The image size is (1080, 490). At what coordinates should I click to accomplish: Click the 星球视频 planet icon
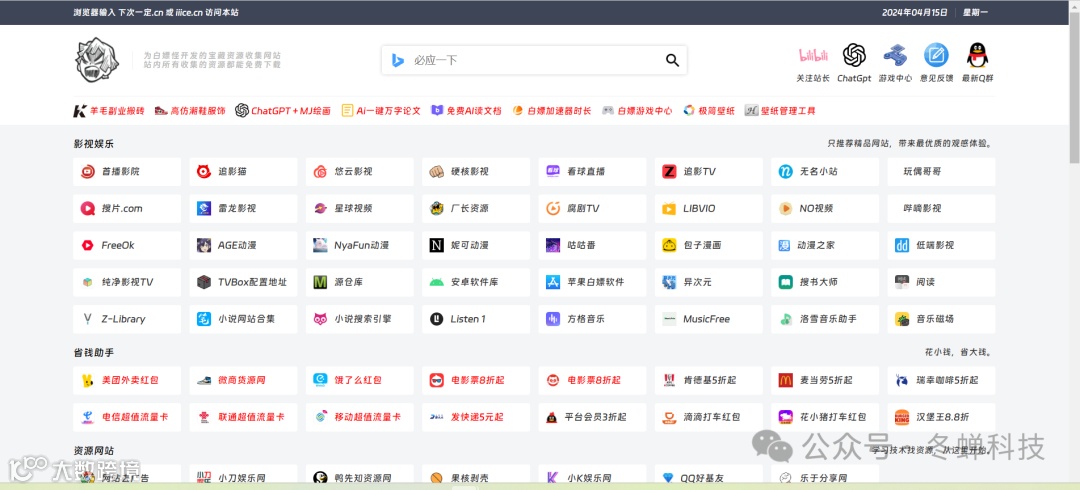[320, 208]
